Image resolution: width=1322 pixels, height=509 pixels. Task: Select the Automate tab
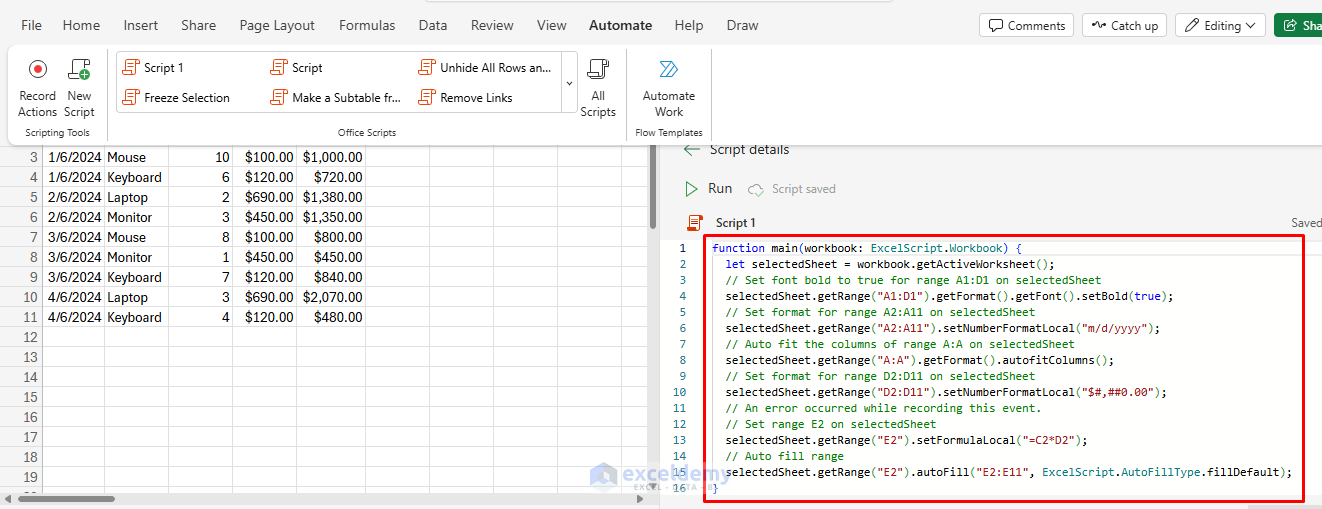(620, 25)
